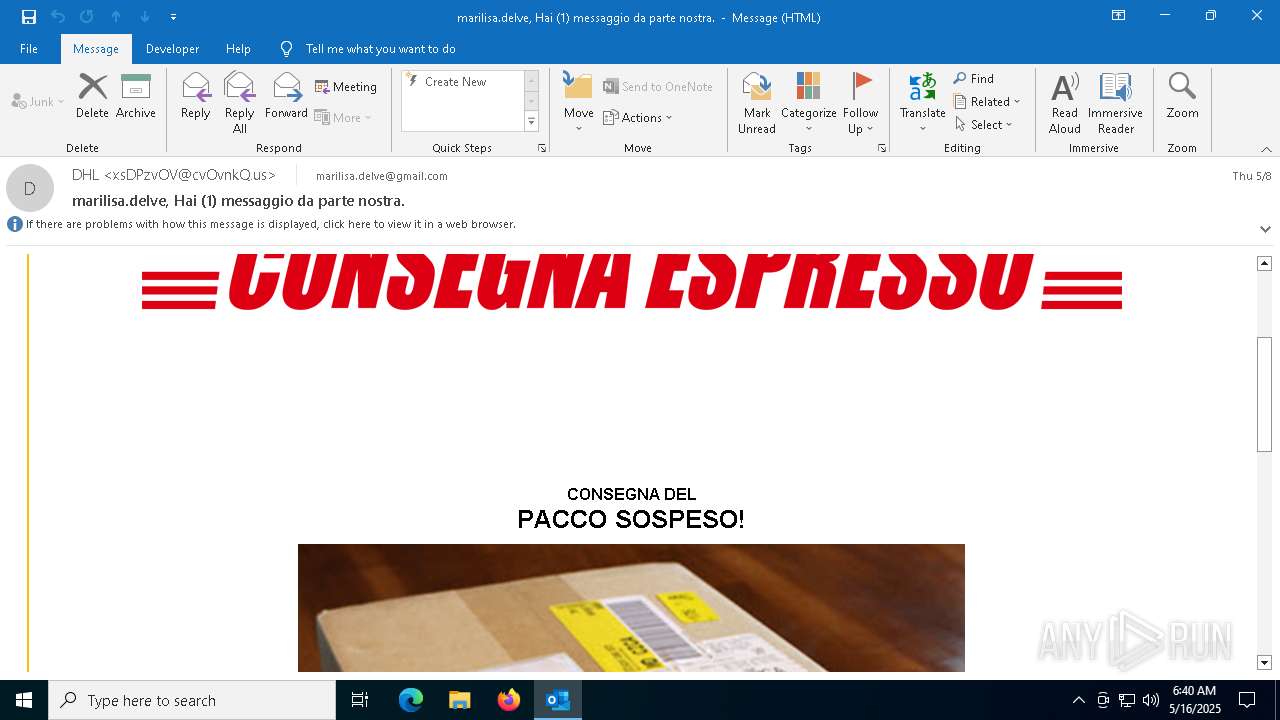The height and width of the screenshot is (720, 1280).
Task: Click the DHL sender address
Action: pos(174,175)
